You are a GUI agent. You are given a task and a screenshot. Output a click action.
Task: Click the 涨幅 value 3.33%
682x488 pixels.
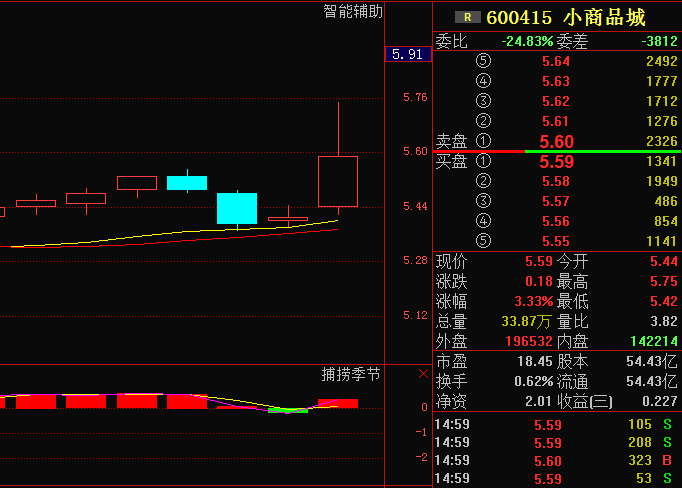coord(534,301)
